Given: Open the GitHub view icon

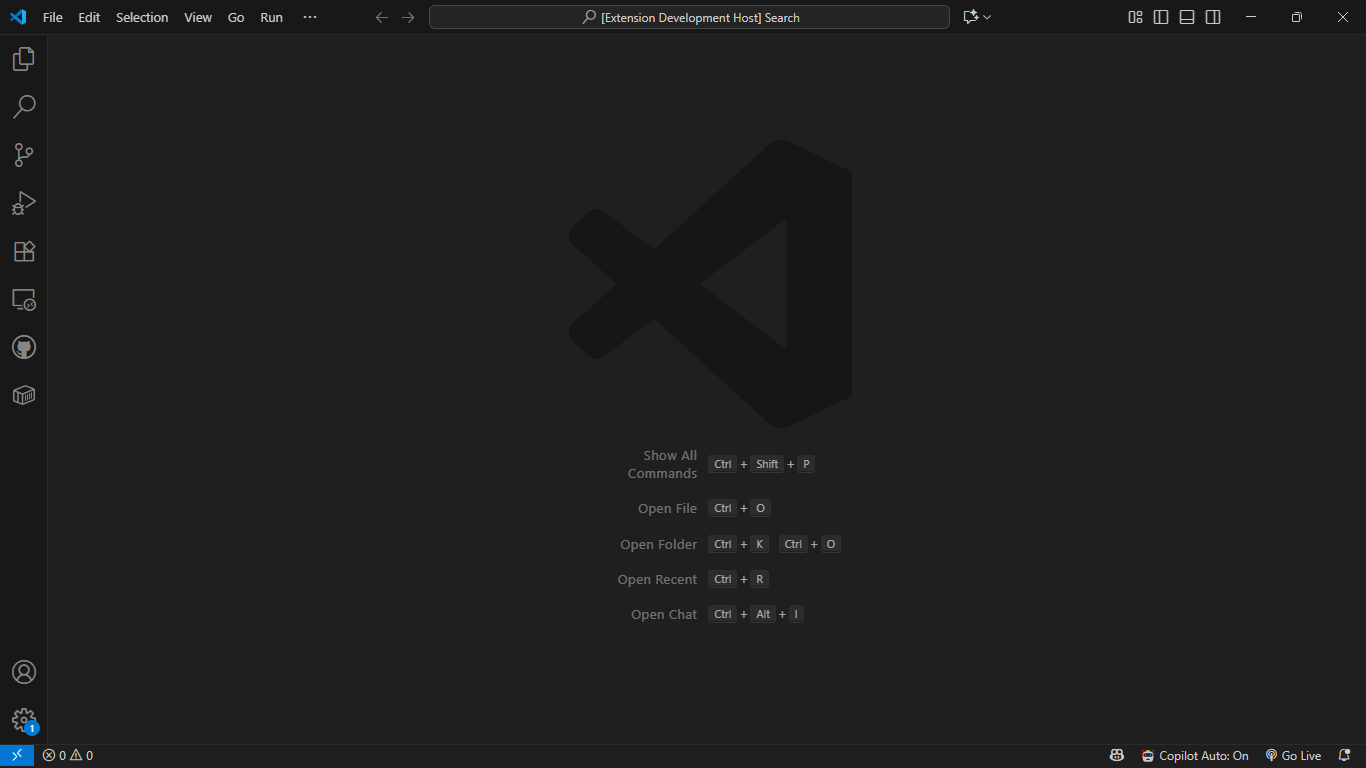Looking at the screenshot, I should [24, 347].
